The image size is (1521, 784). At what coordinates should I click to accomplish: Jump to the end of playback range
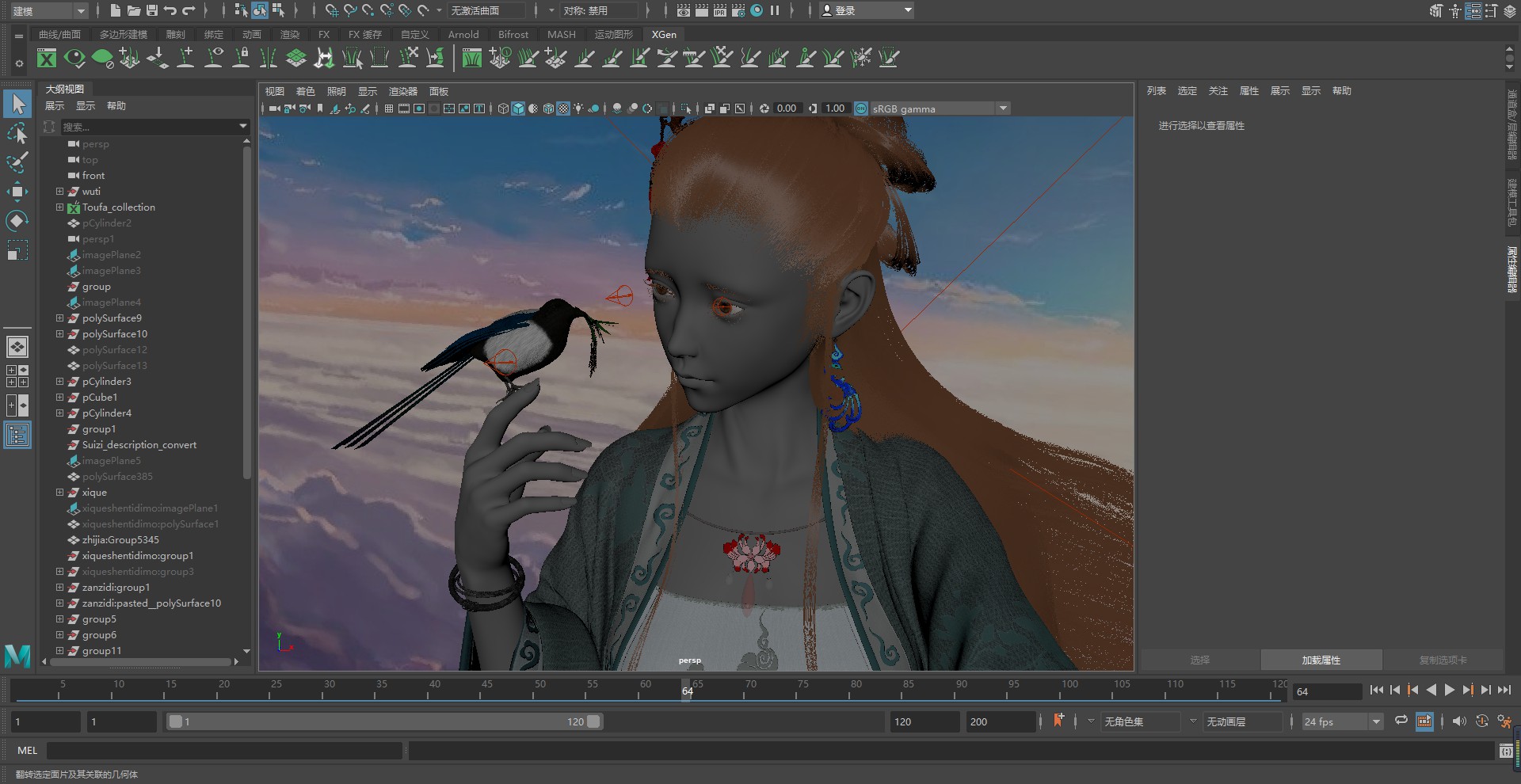click(1504, 691)
